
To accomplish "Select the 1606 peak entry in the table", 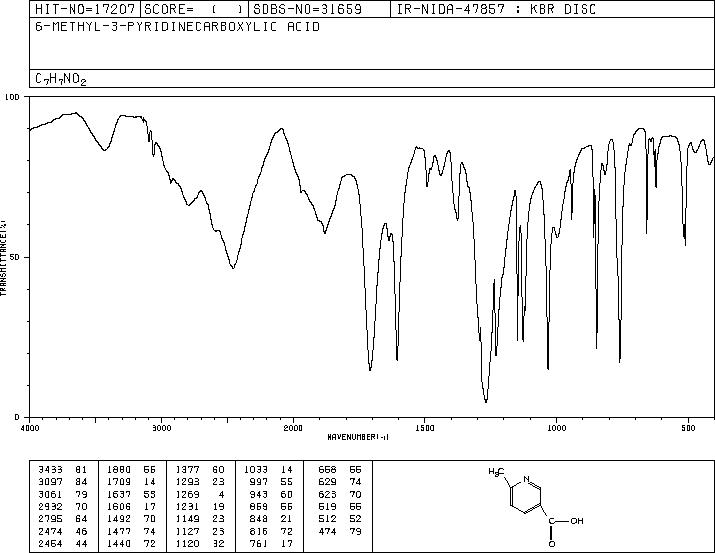I will point(131,507).
